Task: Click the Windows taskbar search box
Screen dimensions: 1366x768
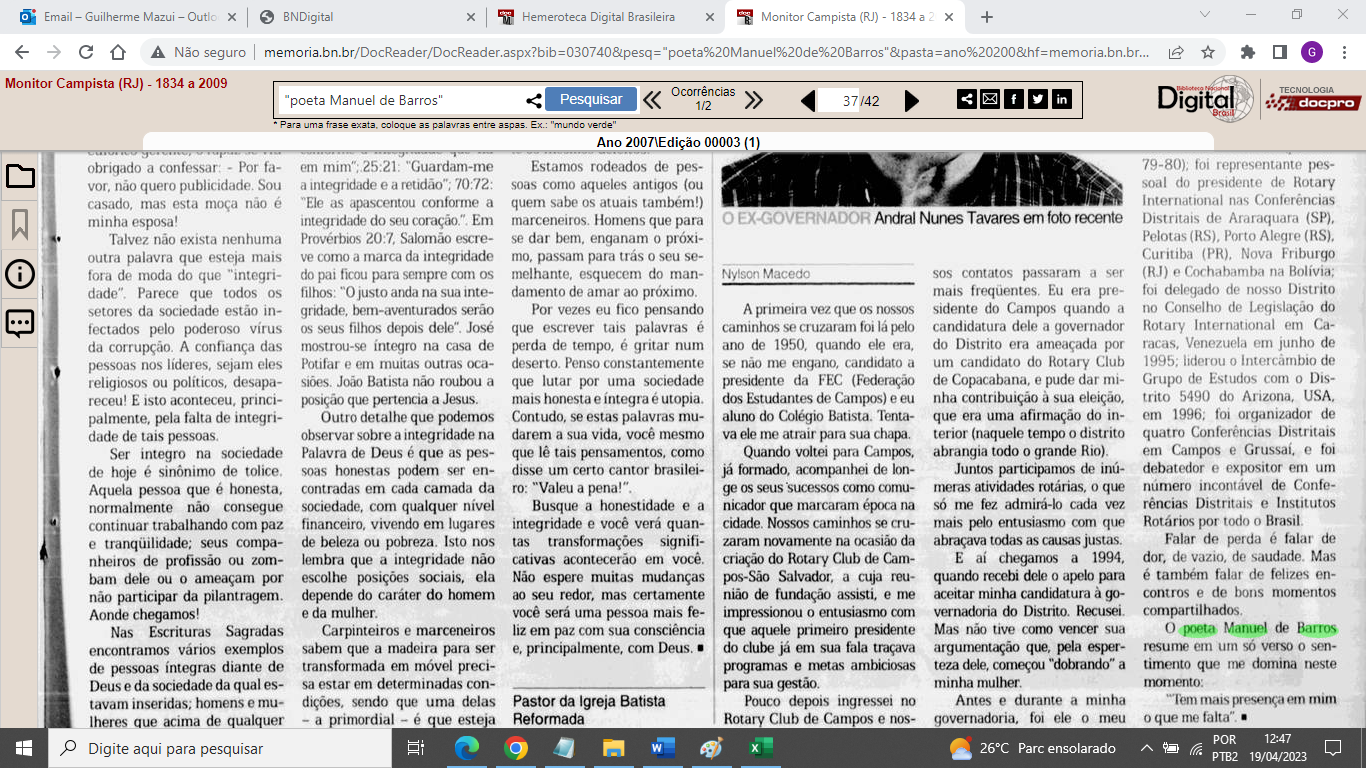Action: click(220, 748)
